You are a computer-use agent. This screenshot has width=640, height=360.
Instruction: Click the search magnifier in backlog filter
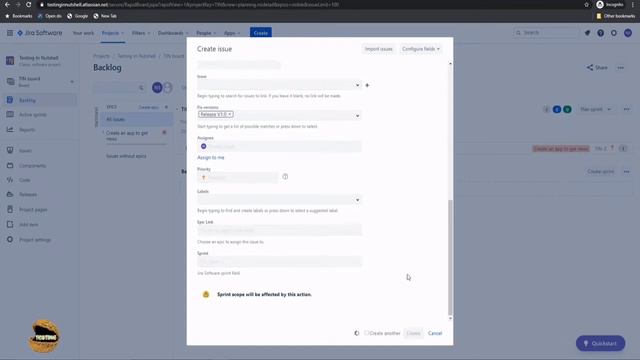pyautogui.click(x=141, y=88)
